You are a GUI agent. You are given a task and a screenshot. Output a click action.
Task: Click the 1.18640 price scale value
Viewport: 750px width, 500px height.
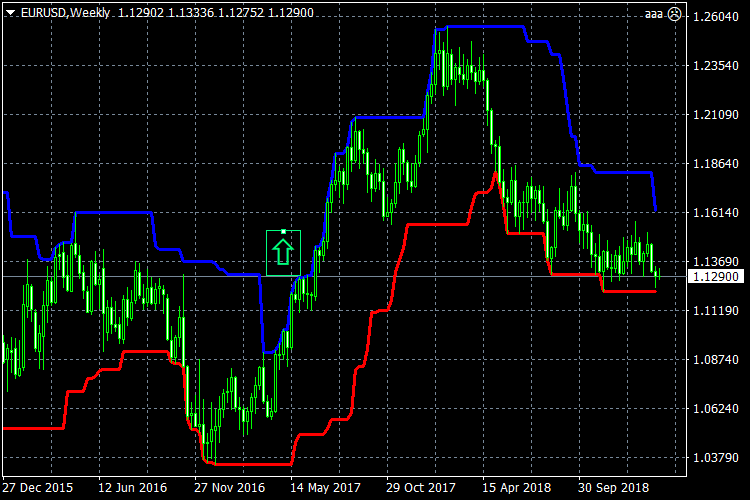coord(715,163)
